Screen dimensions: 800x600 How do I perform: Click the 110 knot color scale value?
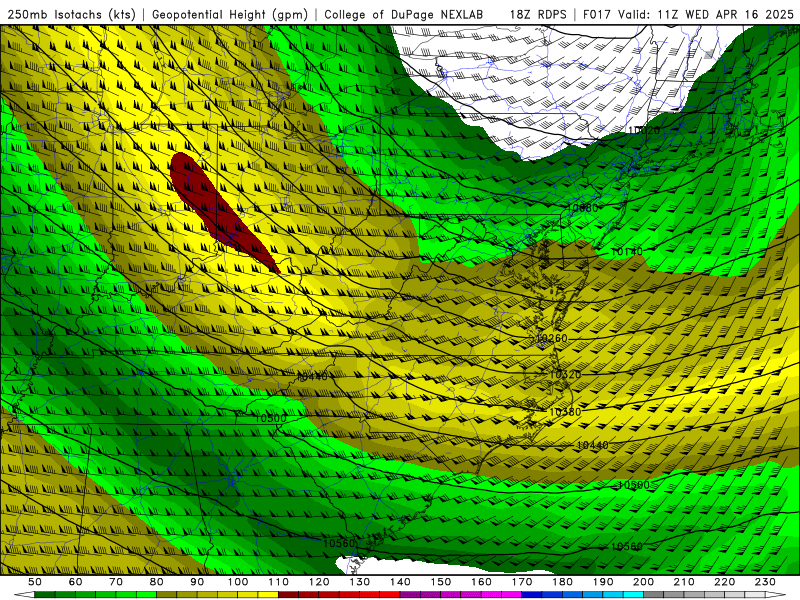pos(279,582)
